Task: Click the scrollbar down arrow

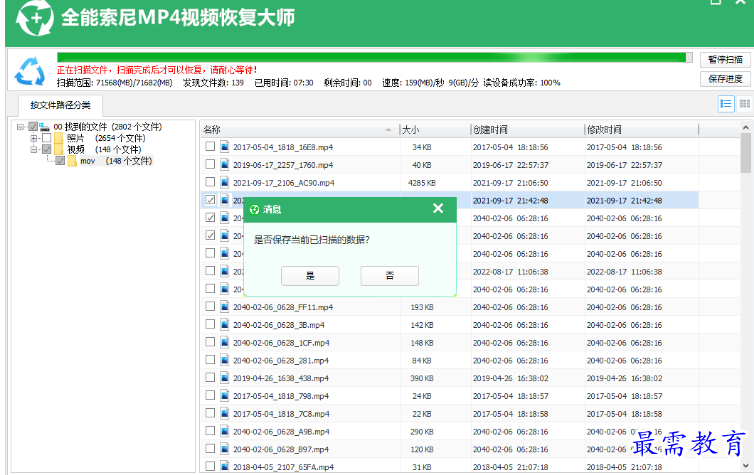Action: pos(745,465)
